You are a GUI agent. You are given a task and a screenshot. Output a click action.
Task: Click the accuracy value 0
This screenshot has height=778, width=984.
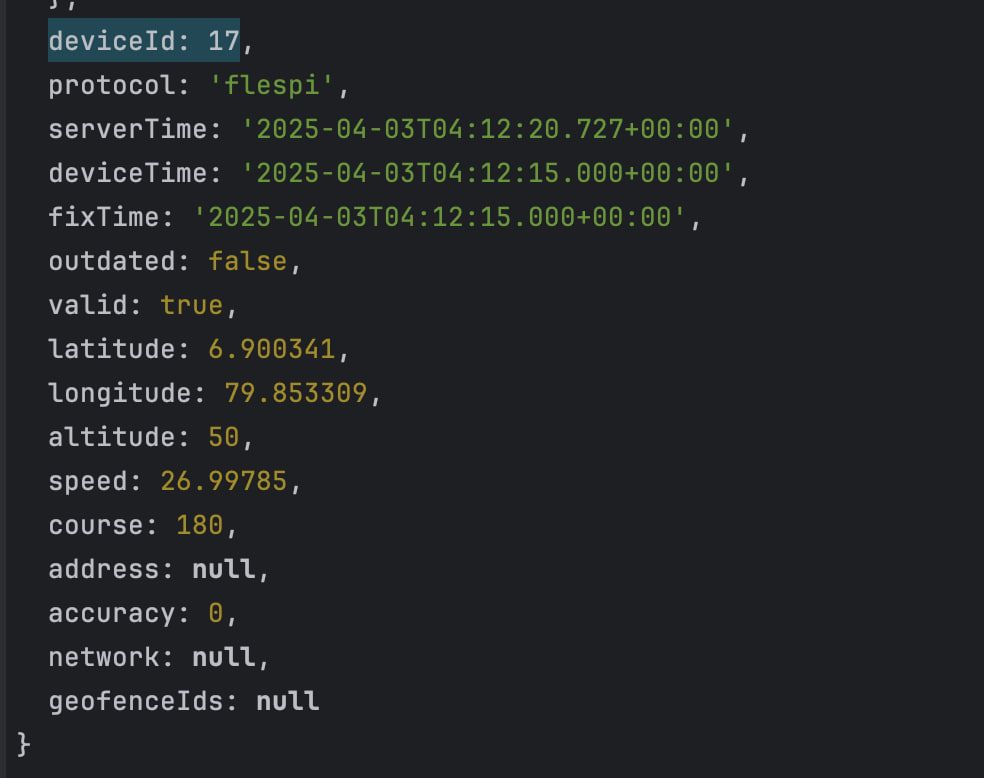(x=216, y=613)
